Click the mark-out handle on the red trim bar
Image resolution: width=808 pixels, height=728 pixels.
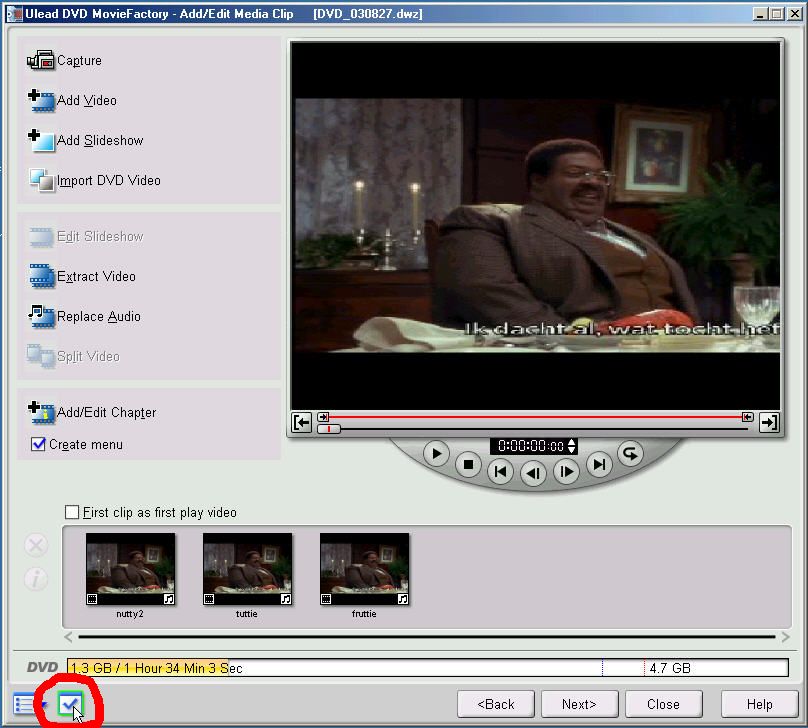click(x=747, y=417)
